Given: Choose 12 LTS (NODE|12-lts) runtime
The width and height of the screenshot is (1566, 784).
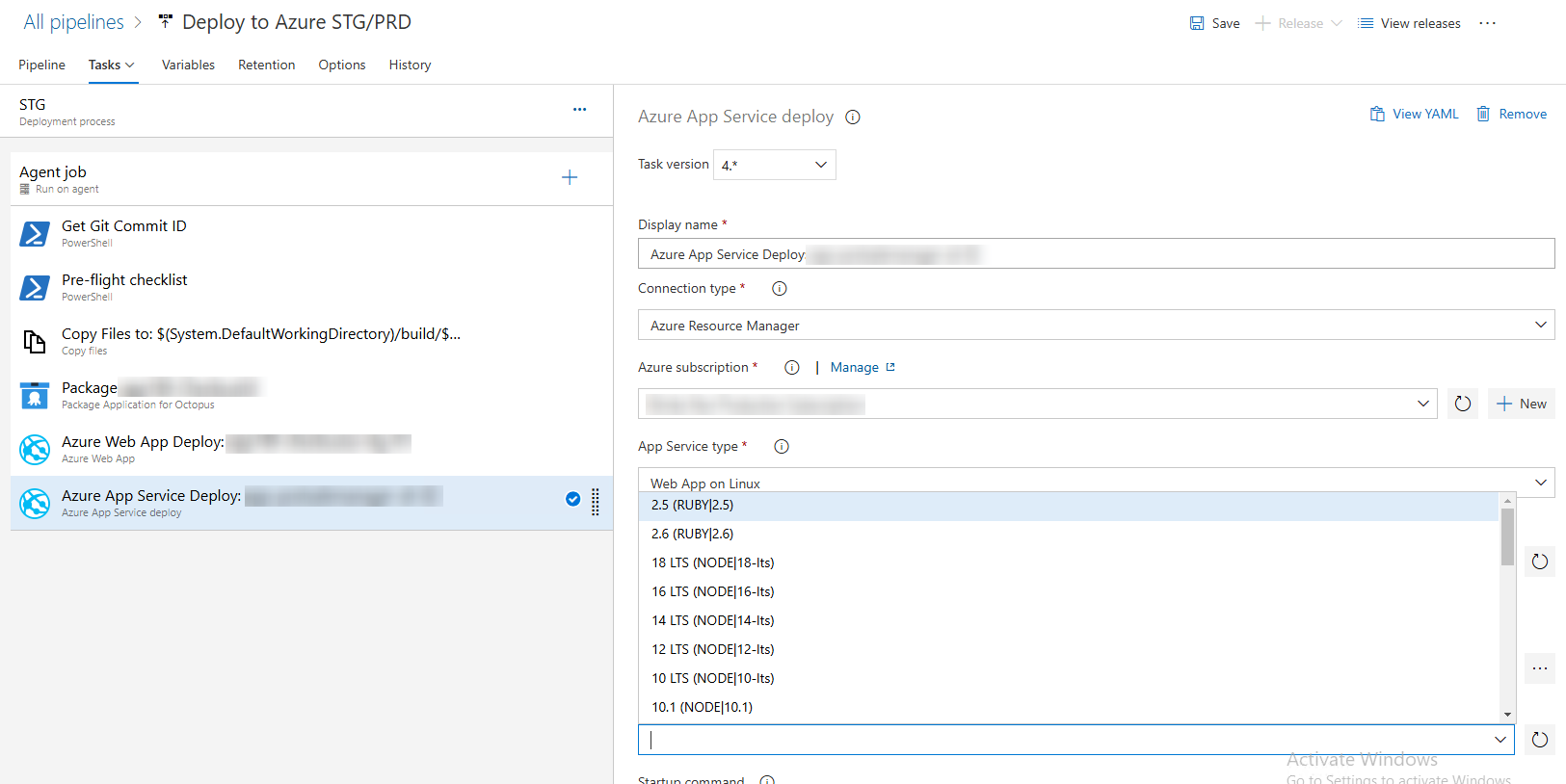Looking at the screenshot, I should click(x=1069, y=650).
